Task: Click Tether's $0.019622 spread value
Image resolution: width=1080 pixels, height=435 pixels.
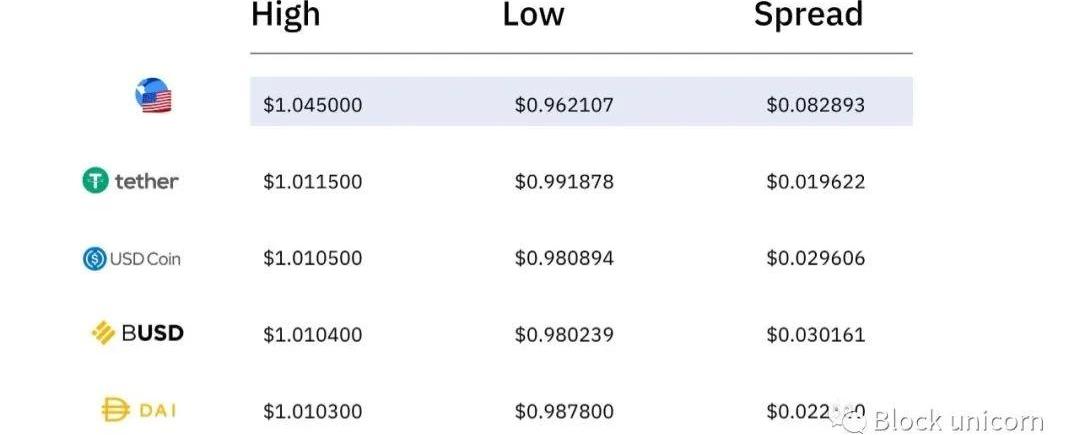Action: click(x=816, y=182)
